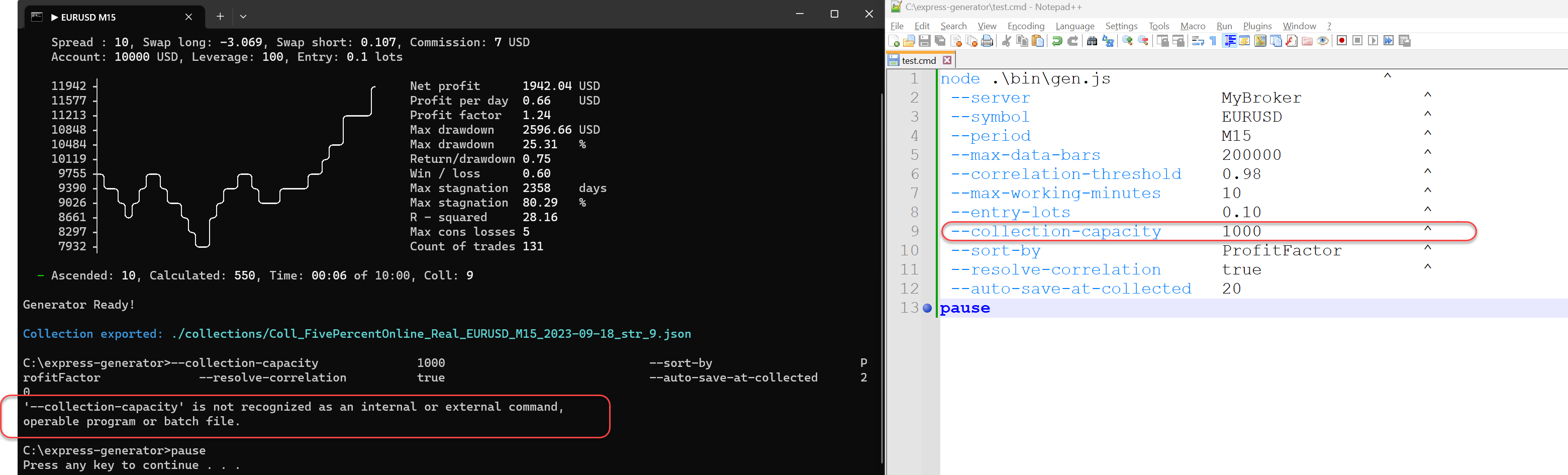The width and height of the screenshot is (1568, 475).
Task: Paste from clipboard via toolbar icon
Action: pos(1038,41)
